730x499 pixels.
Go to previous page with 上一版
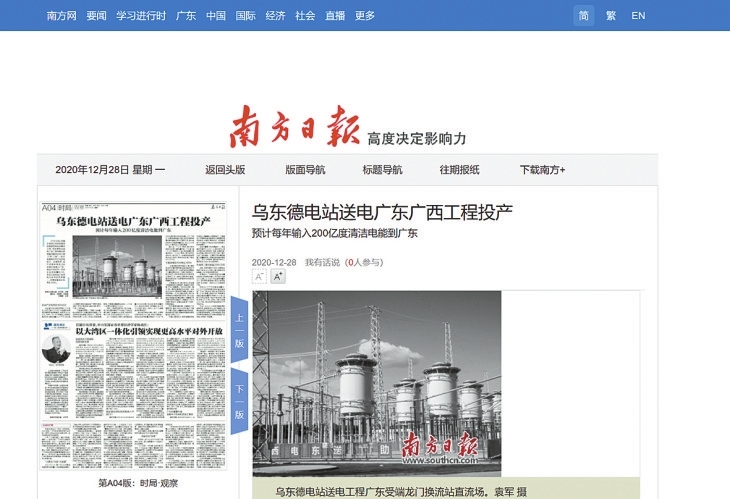click(x=239, y=330)
